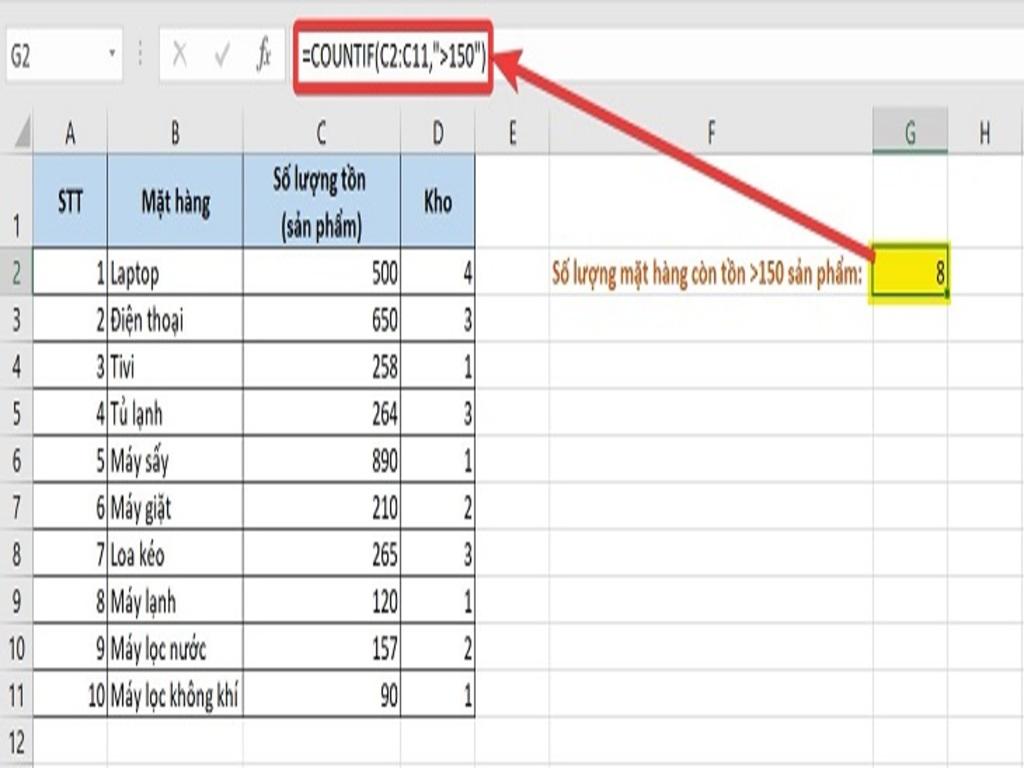
Task: Select column C header
Action: 320,133
